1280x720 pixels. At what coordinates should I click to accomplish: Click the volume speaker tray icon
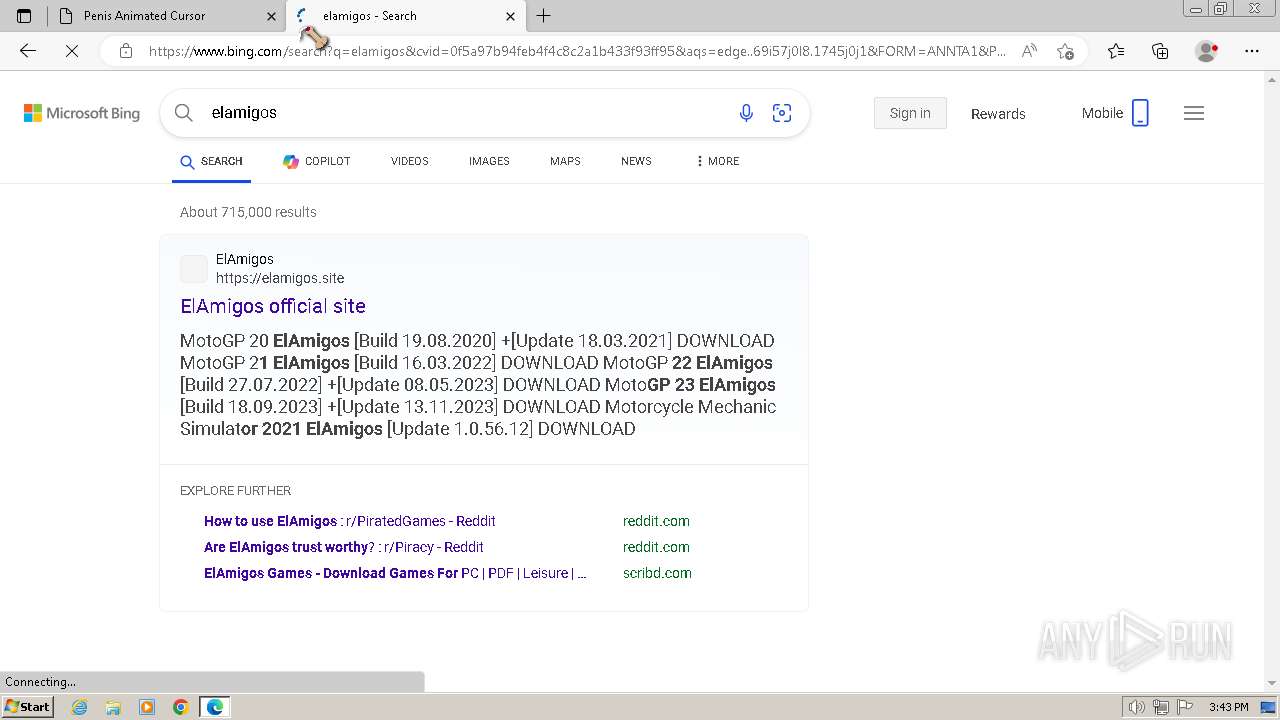point(1137,707)
